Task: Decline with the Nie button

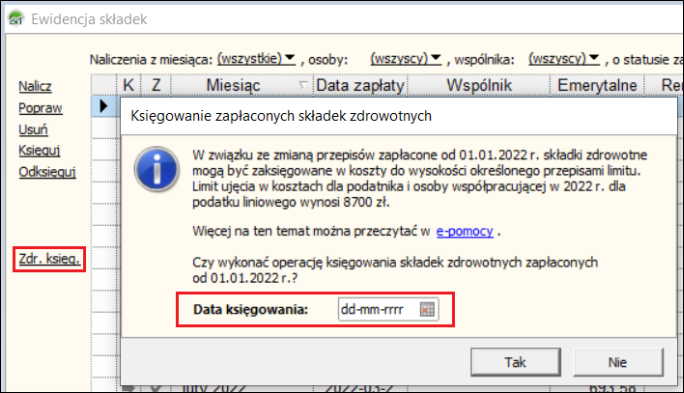Action: (x=618, y=362)
